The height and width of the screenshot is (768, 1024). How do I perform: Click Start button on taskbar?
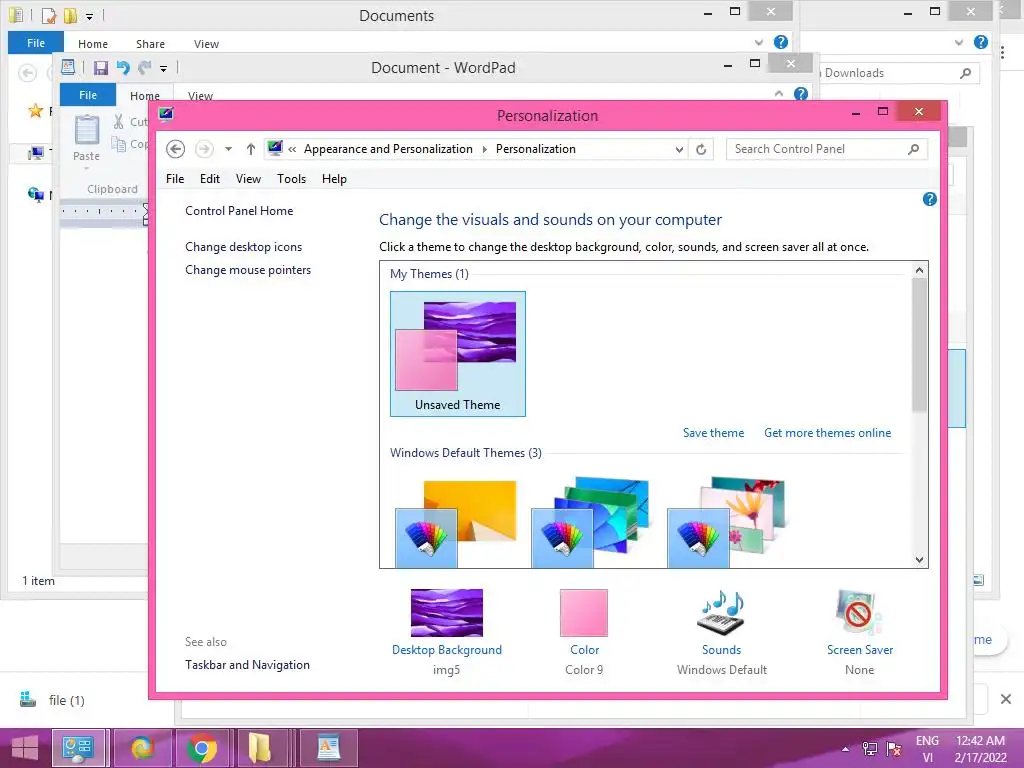(25, 748)
